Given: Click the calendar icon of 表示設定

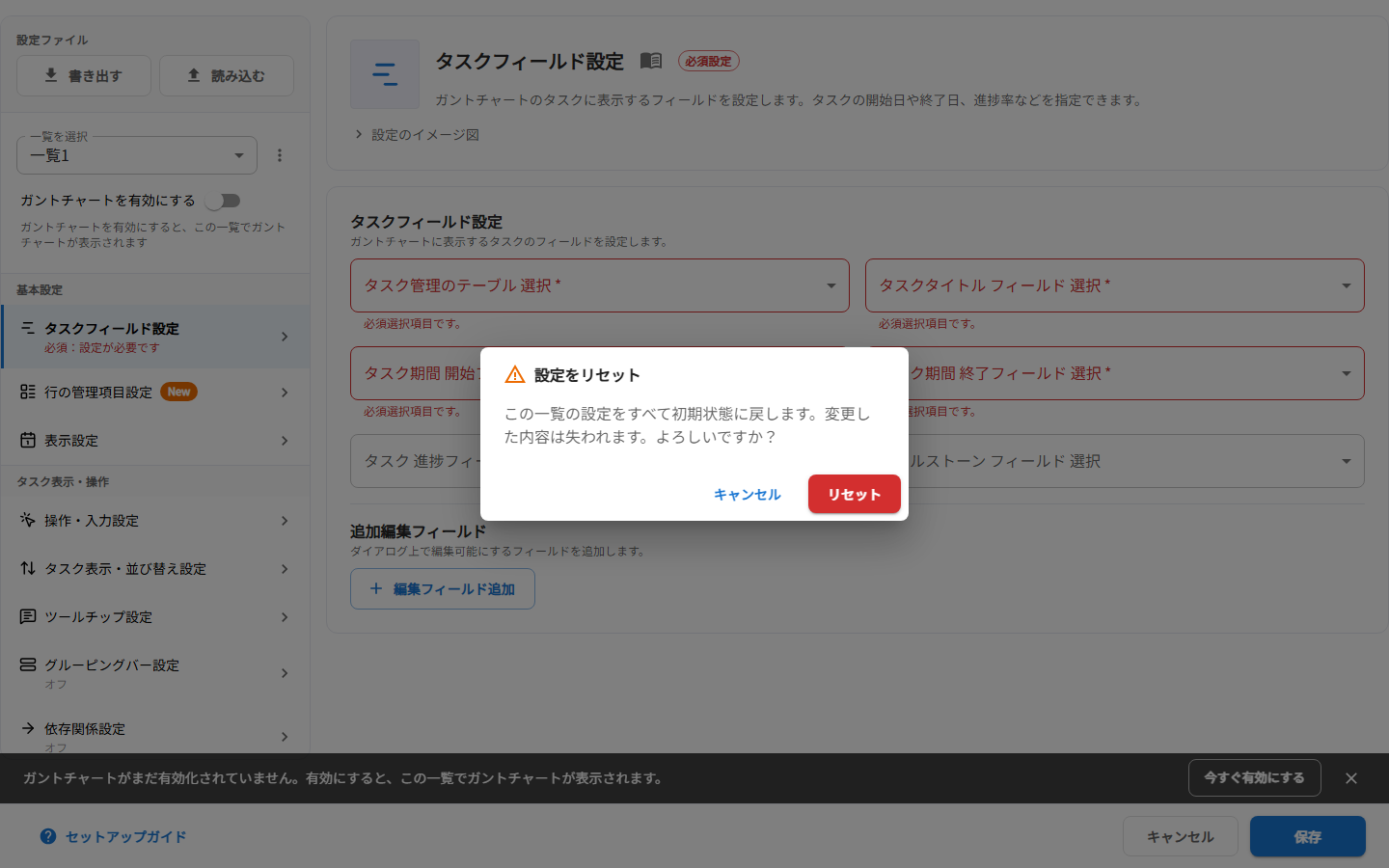Looking at the screenshot, I should [x=28, y=440].
